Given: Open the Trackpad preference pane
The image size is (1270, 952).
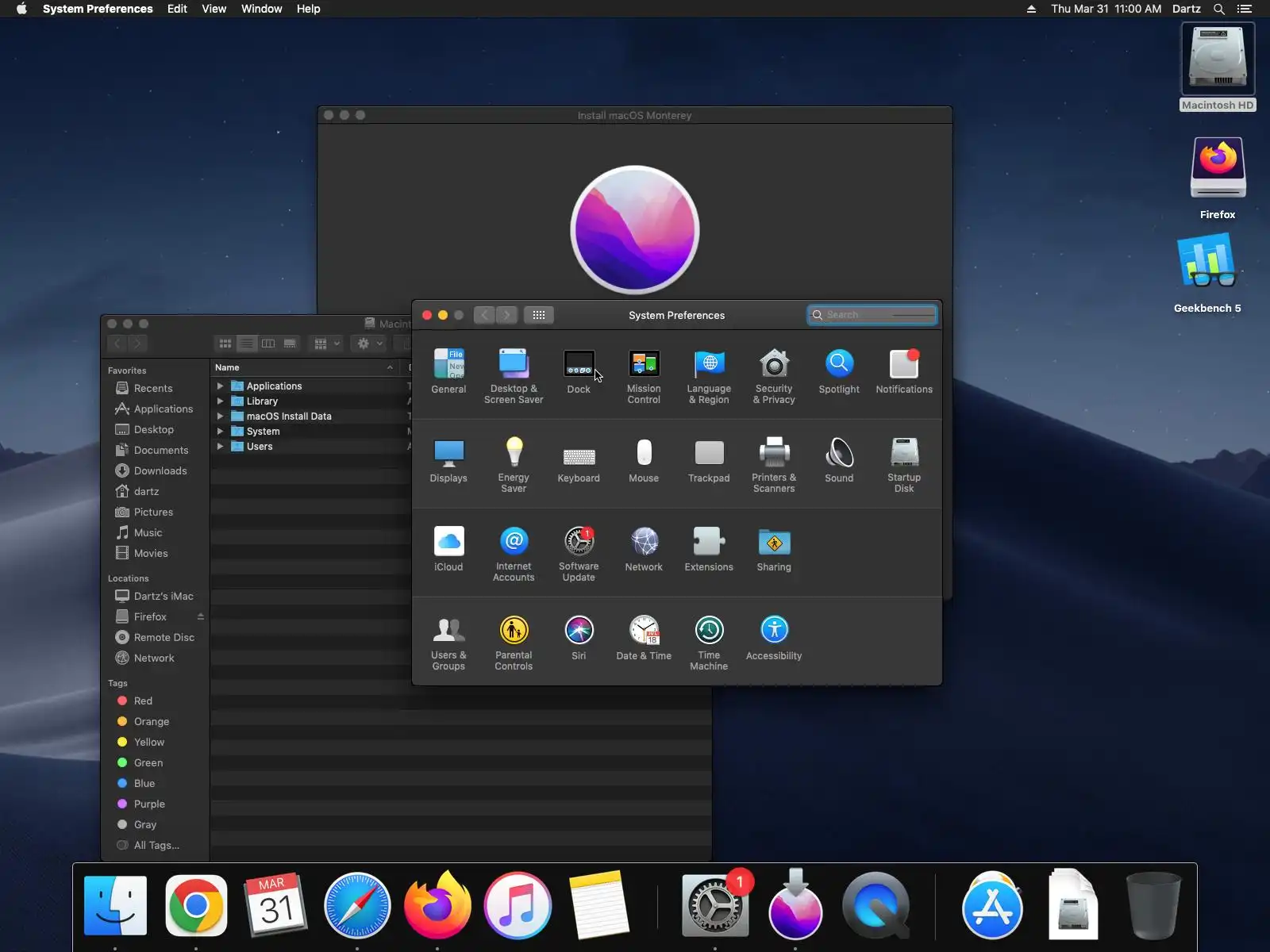Looking at the screenshot, I should pyautogui.click(x=709, y=460).
